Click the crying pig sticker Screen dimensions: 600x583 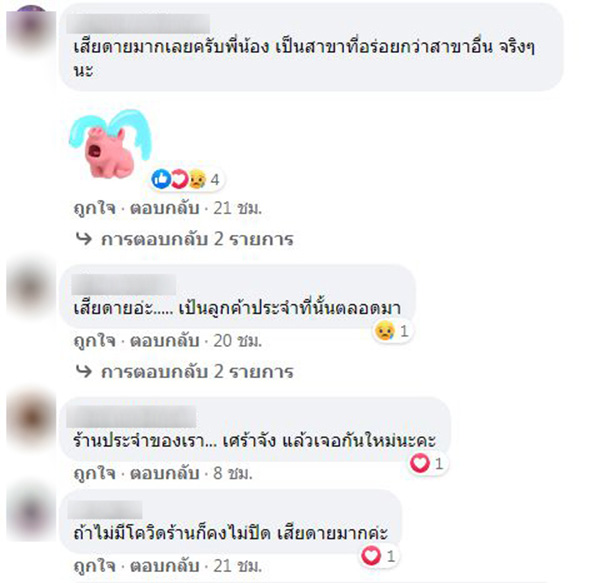110,144
